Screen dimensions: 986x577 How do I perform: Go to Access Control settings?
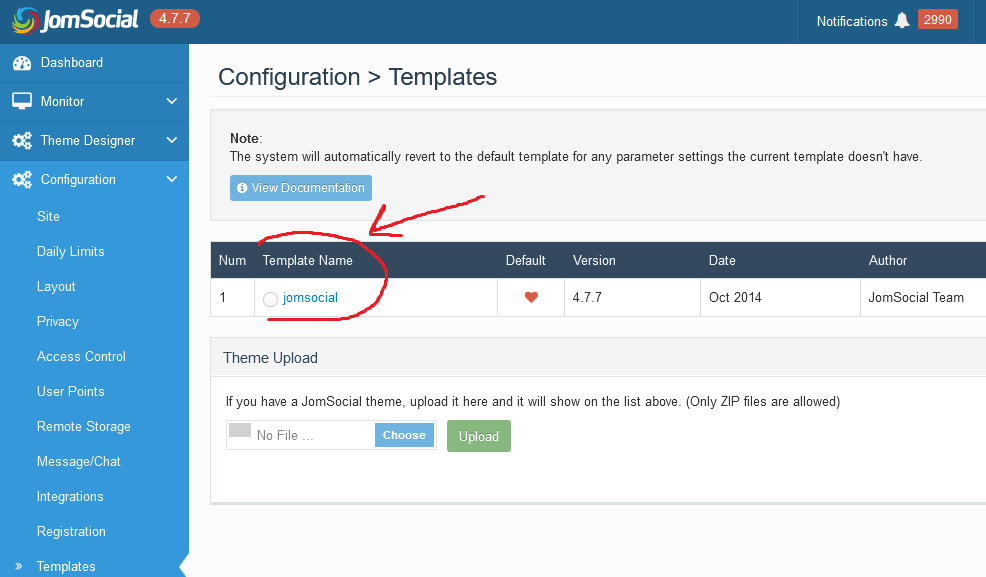[81, 356]
